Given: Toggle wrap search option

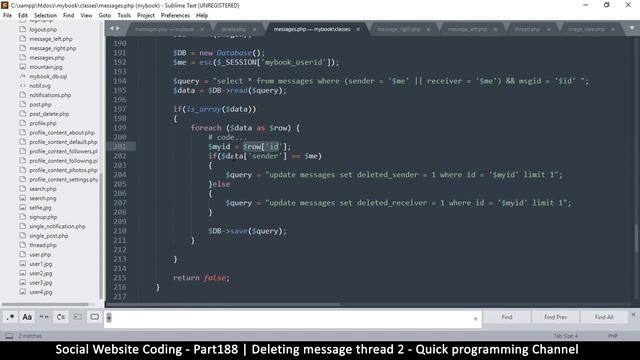Looking at the screenshot, I should pos(61,317).
